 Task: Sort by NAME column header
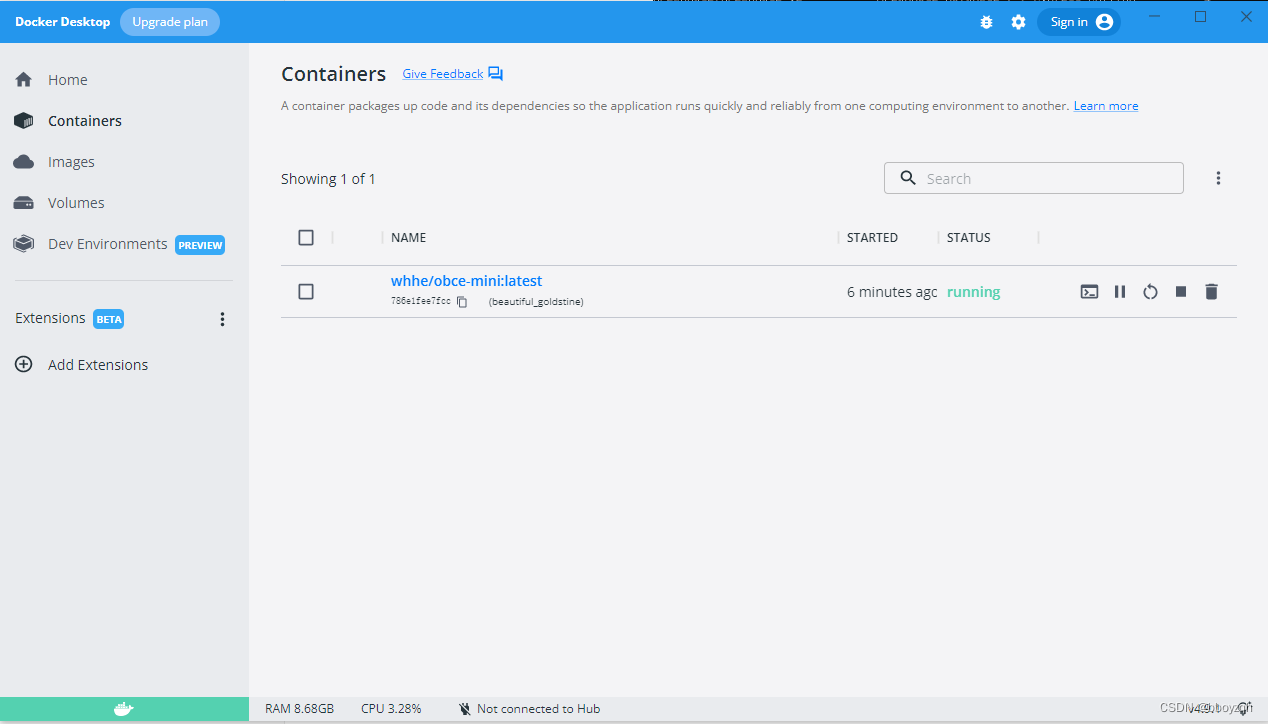point(409,238)
